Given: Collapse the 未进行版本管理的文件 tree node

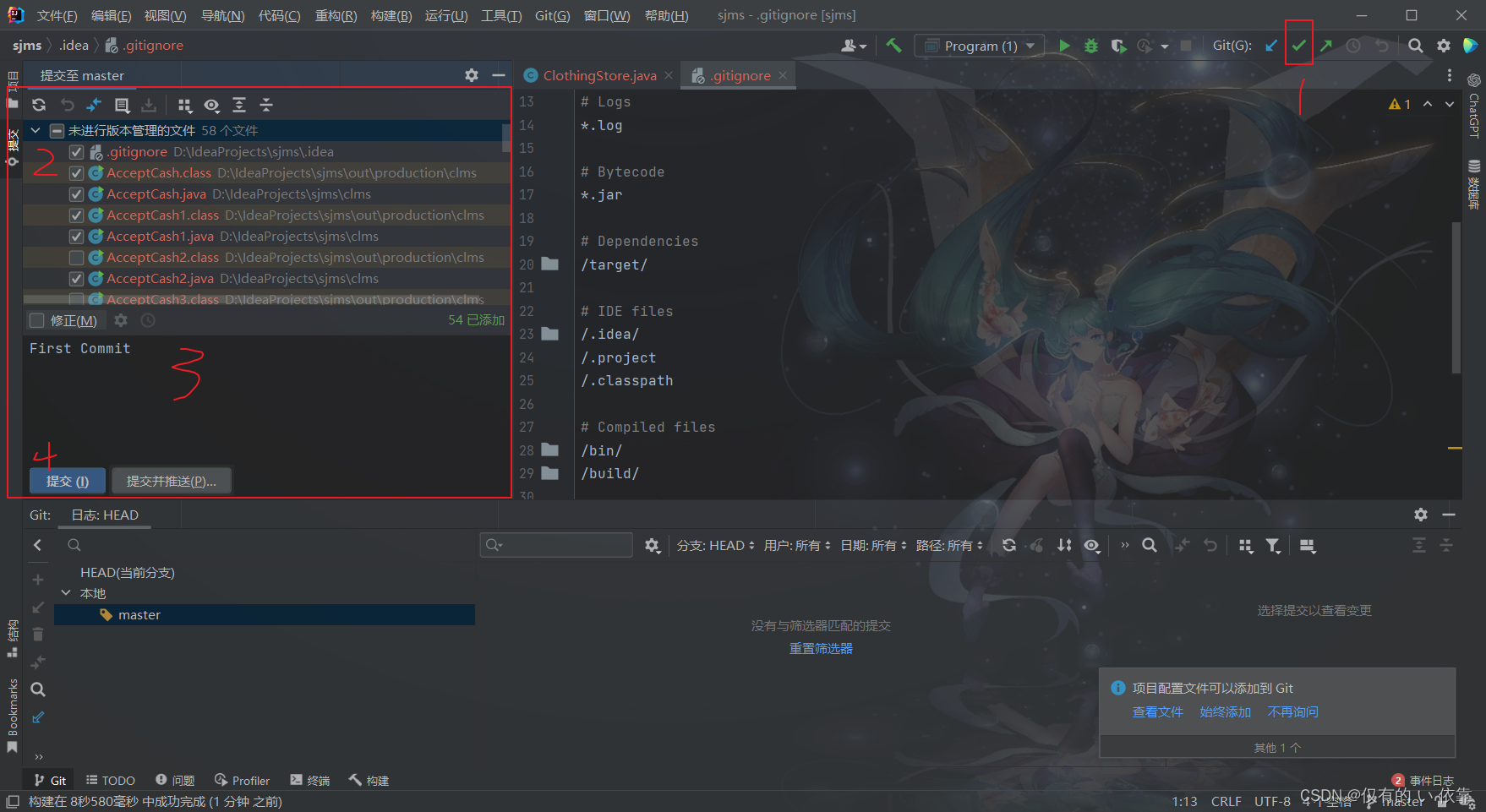Looking at the screenshot, I should [36, 131].
